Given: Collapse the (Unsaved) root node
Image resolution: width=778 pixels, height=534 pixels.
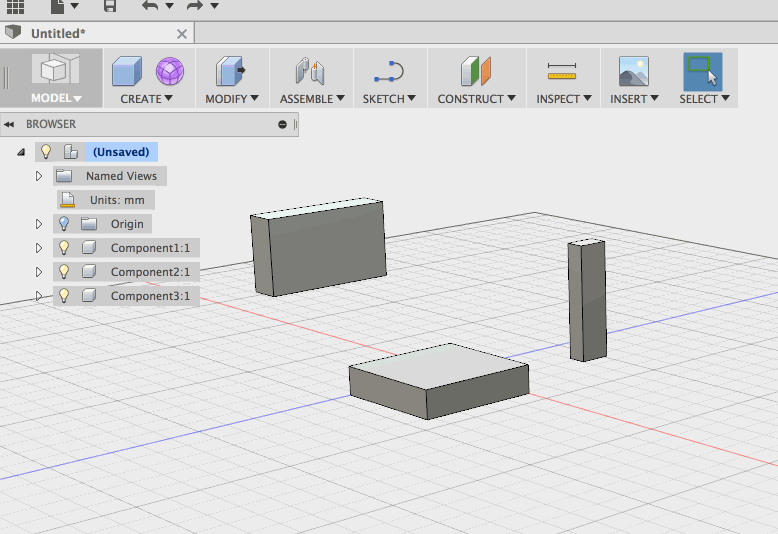Looking at the screenshot, I should [x=21, y=152].
